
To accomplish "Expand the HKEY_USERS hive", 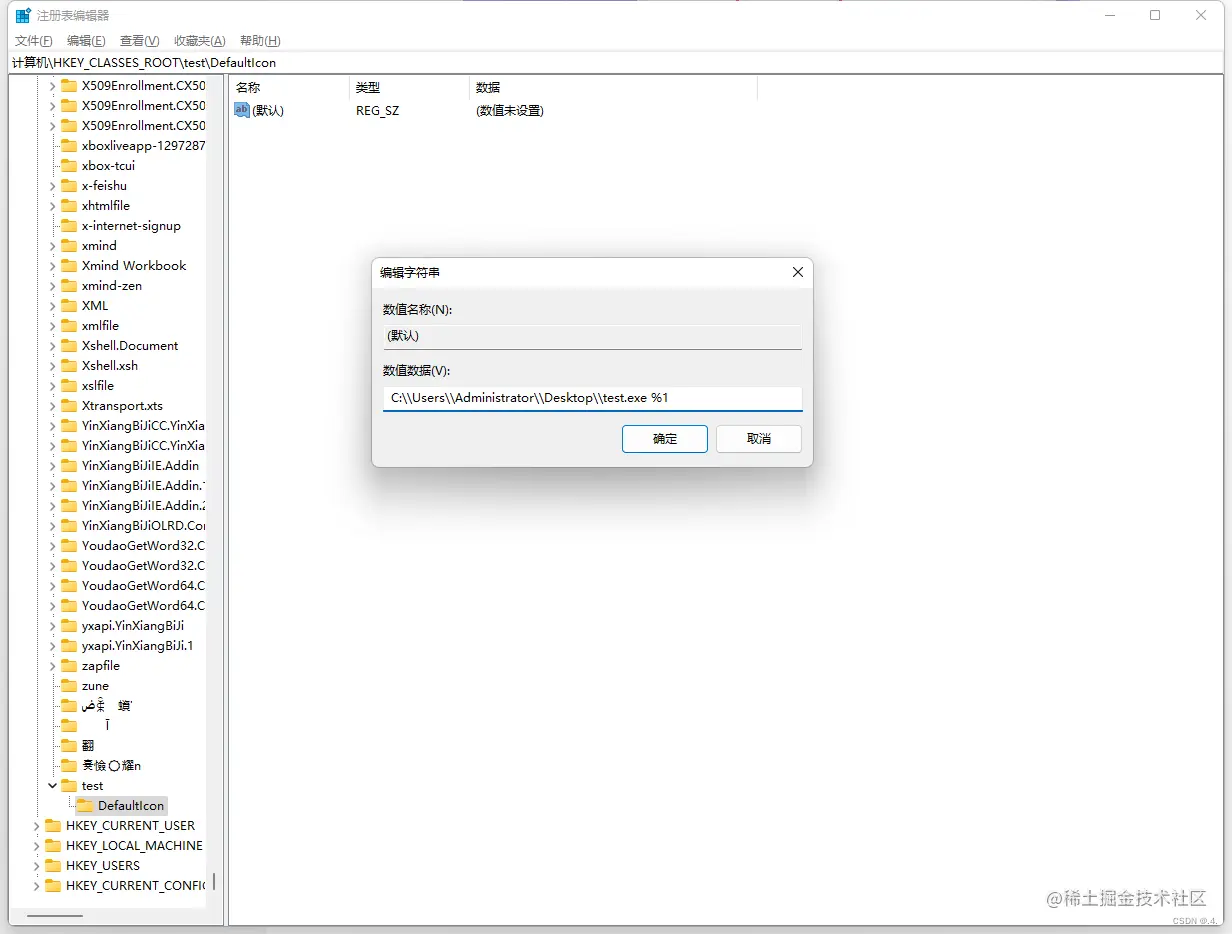I will (37, 866).
